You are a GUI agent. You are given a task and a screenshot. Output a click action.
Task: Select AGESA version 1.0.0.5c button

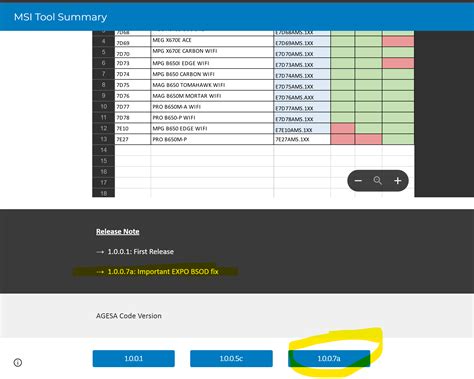pyautogui.click(x=231, y=358)
